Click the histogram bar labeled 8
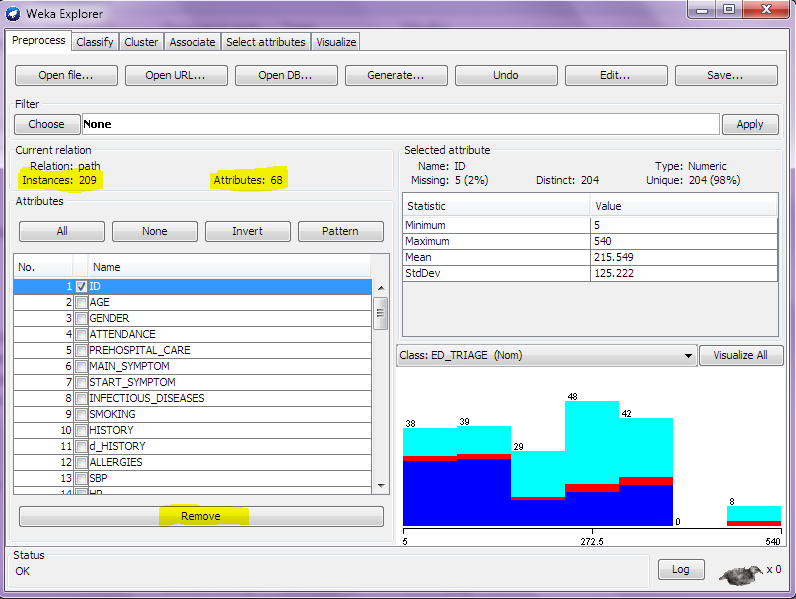Viewport: 796px width, 599px height. [754, 516]
